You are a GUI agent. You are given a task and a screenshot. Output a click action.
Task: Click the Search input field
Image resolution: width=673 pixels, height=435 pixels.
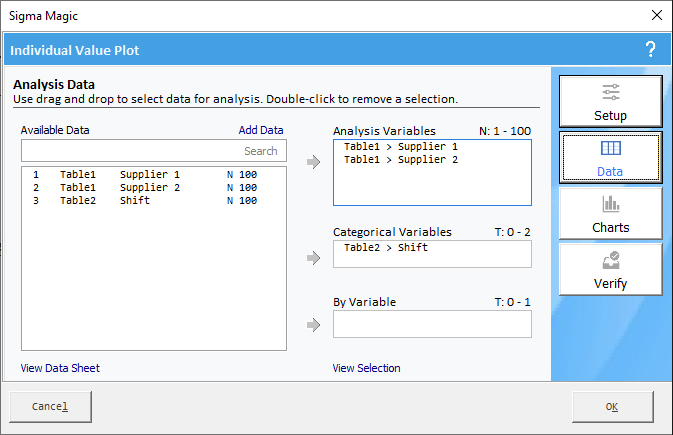[x=154, y=151]
